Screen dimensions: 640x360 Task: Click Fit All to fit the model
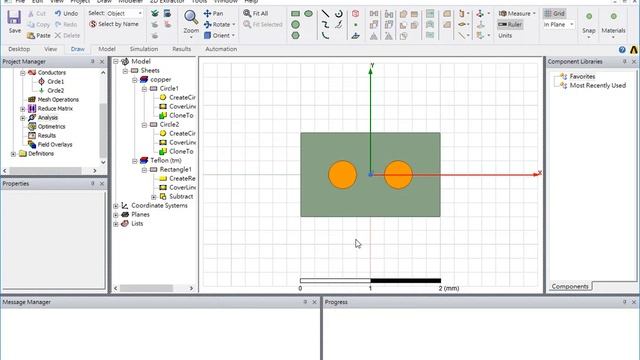[x=256, y=13]
